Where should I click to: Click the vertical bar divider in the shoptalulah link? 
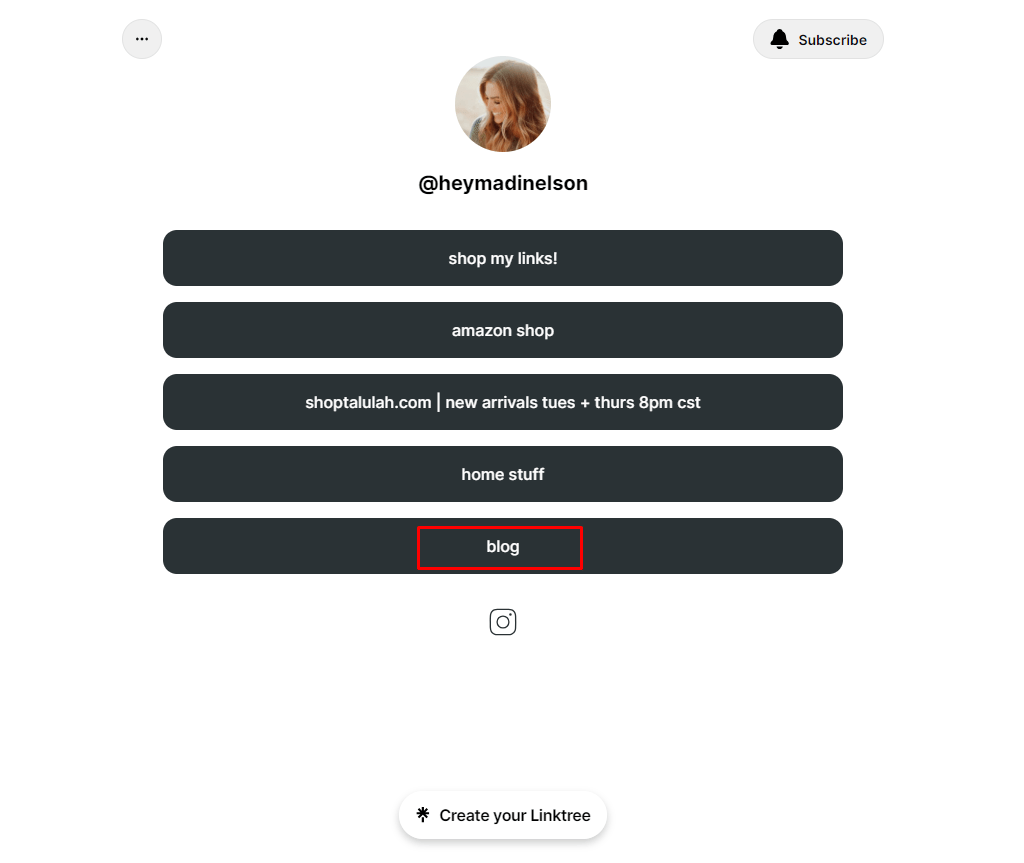[x=438, y=402]
